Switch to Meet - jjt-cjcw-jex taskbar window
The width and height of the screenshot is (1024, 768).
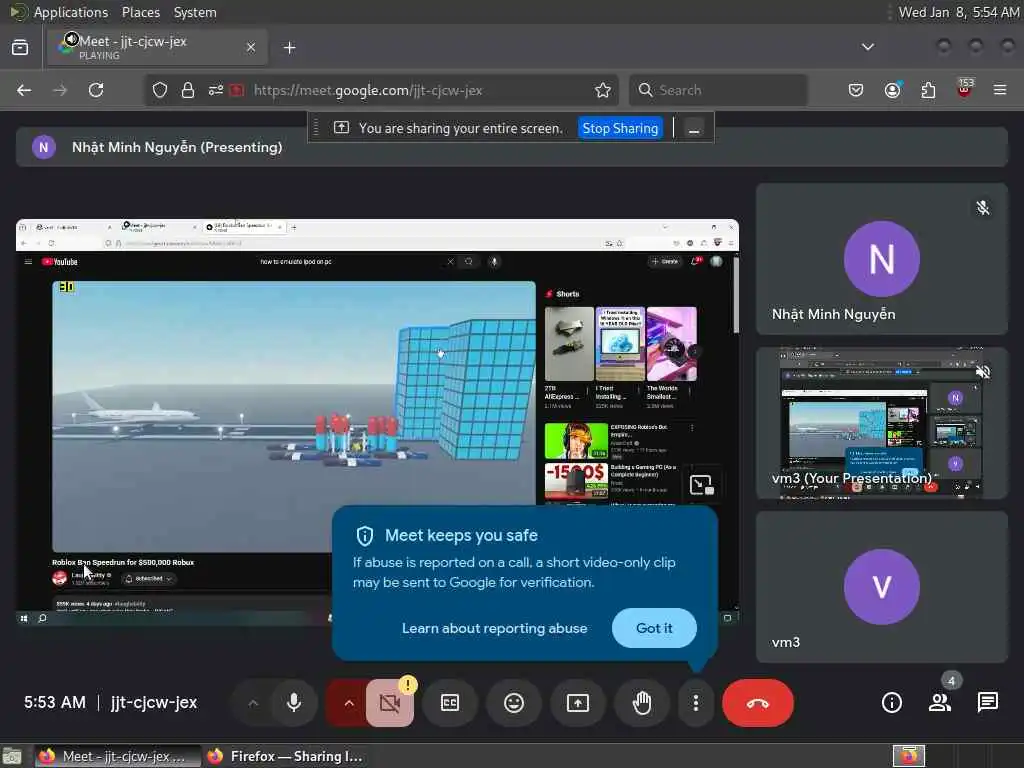tap(118, 756)
